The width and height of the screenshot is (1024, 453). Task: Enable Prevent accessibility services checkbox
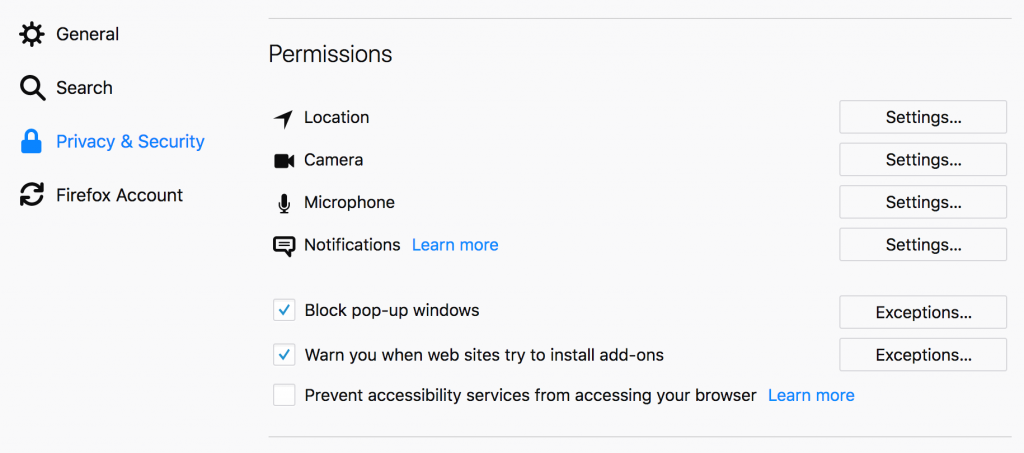(x=284, y=395)
